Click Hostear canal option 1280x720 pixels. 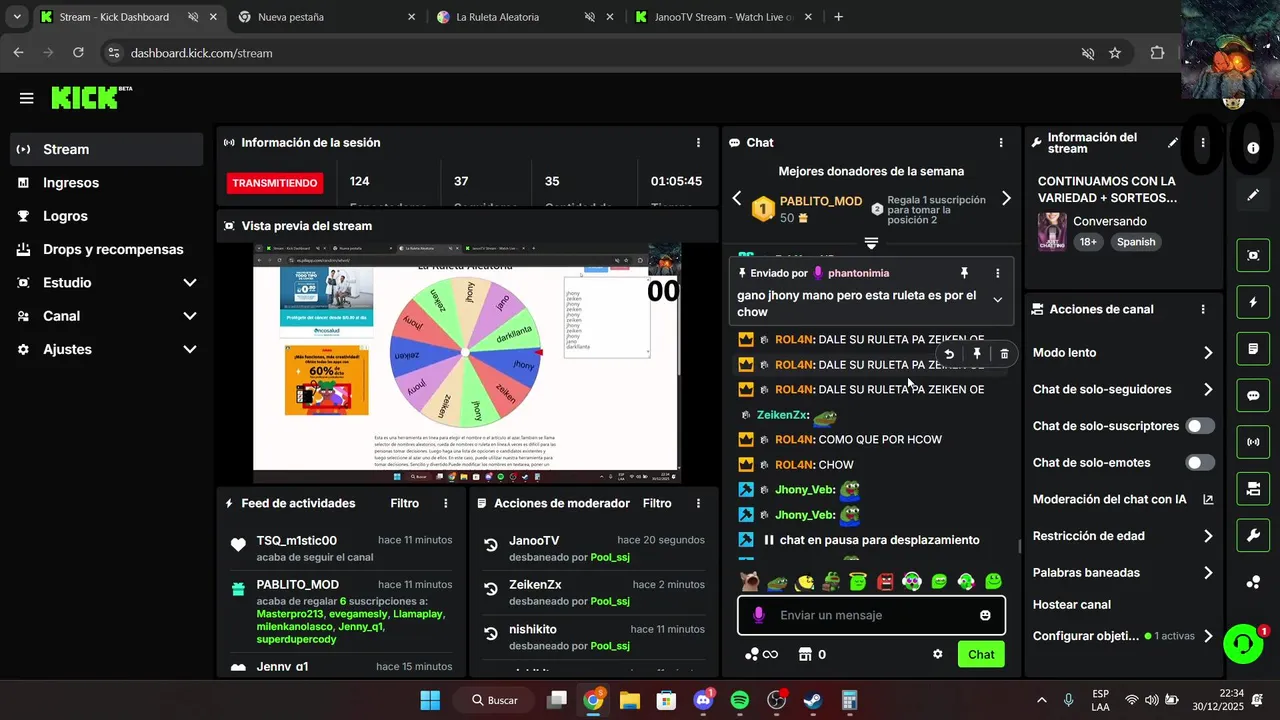pos(1072,604)
